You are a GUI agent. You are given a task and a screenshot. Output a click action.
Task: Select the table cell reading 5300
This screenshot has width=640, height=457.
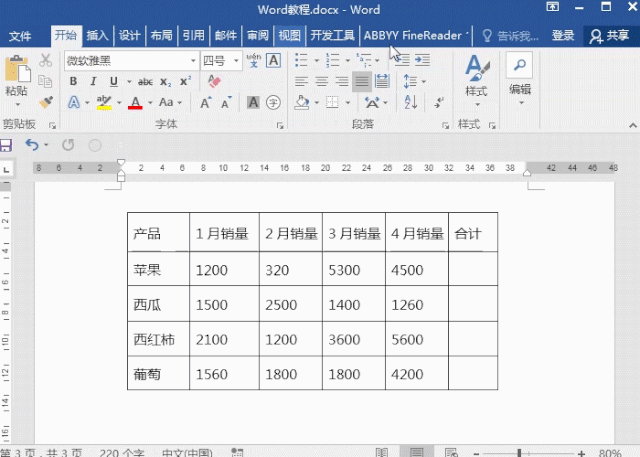coord(353,270)
